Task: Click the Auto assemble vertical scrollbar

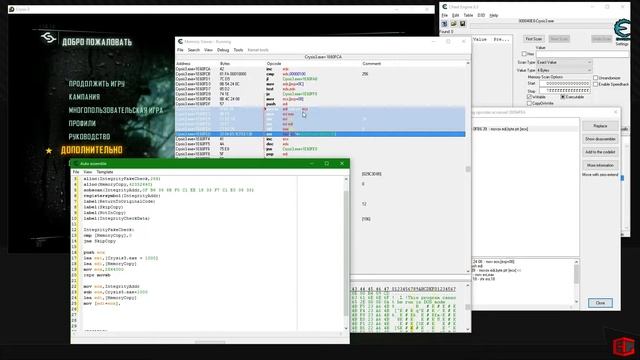Action: [346, 253]
